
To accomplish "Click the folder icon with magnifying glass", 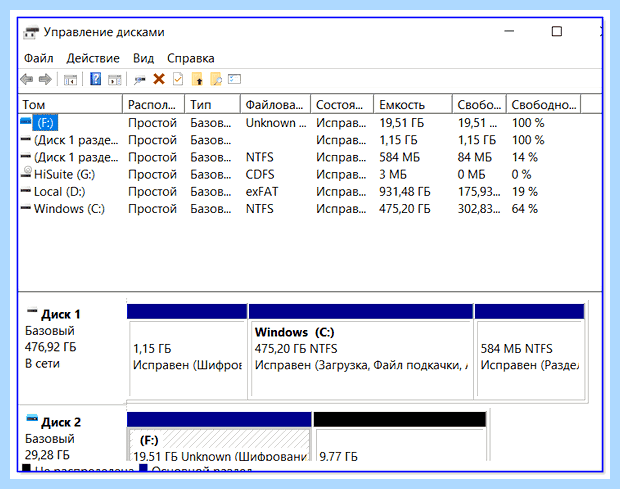I will (216, 79).
